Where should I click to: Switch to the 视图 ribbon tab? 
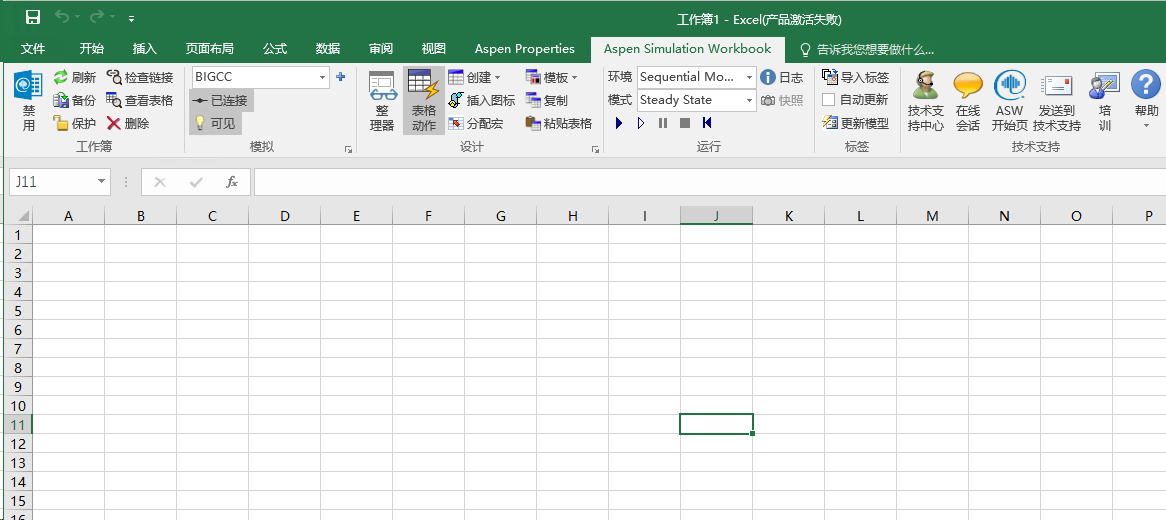434,49
